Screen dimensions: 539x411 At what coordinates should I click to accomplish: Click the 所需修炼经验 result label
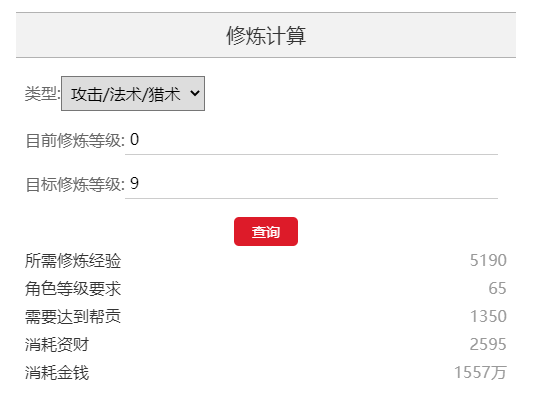click(x=73, y=260)
